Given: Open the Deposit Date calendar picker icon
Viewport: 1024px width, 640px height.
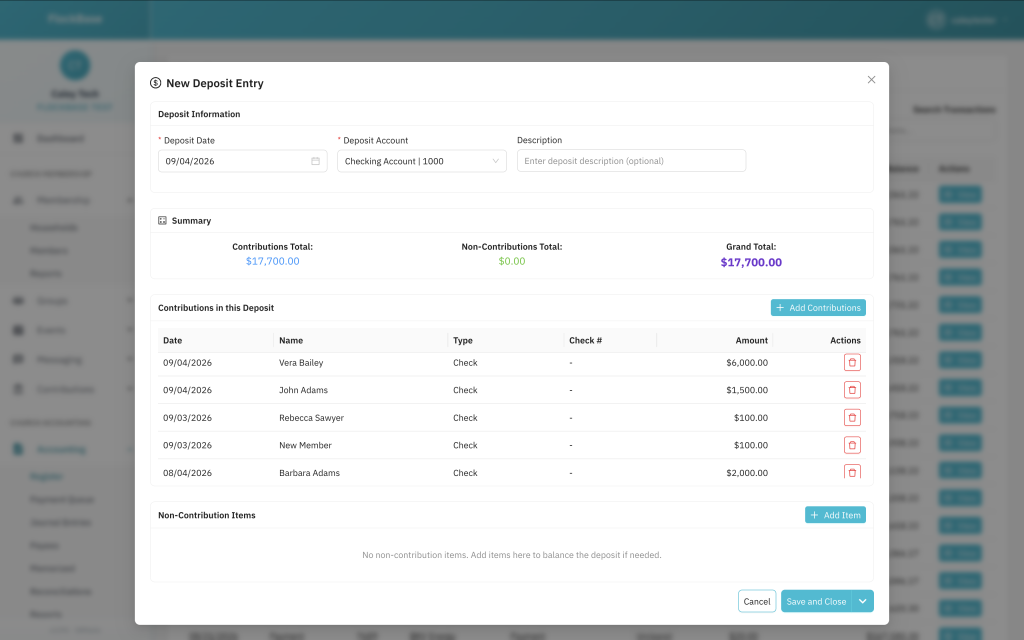Looking at the screenshot, I should (x=315, y=161).
